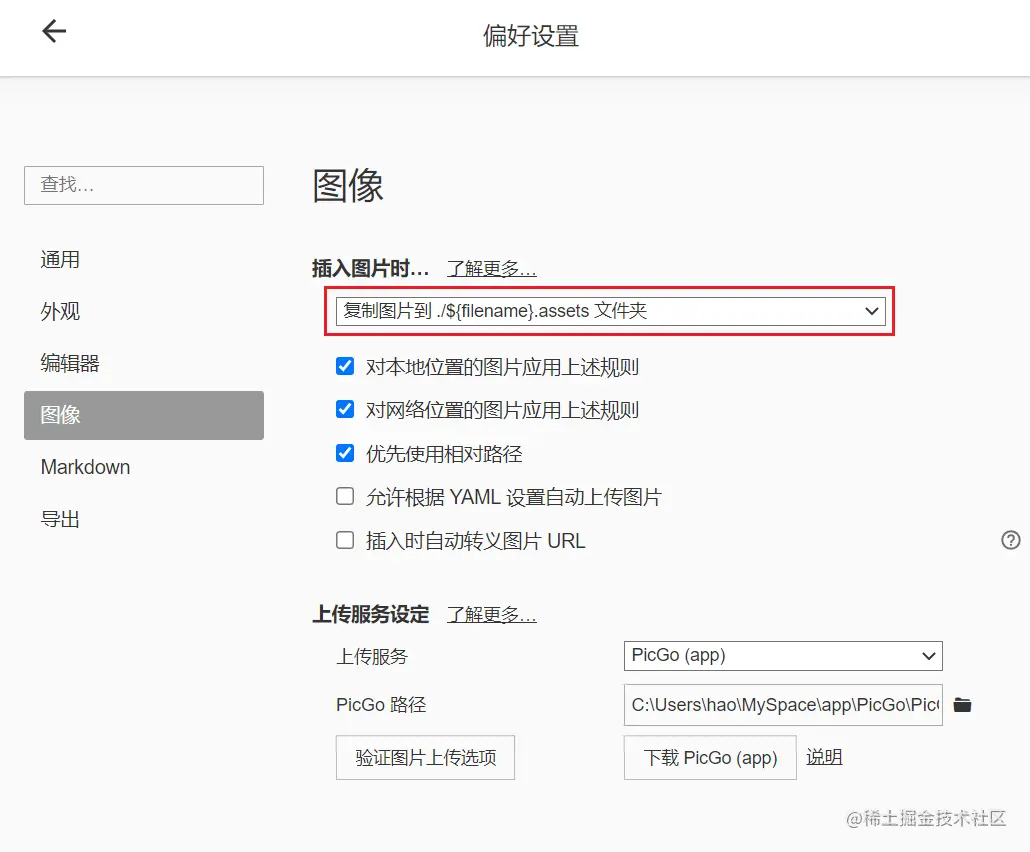Select 通用 in the sidebar
The width and height of the screenshot is (1030, 852).
[x=143, y=259]
